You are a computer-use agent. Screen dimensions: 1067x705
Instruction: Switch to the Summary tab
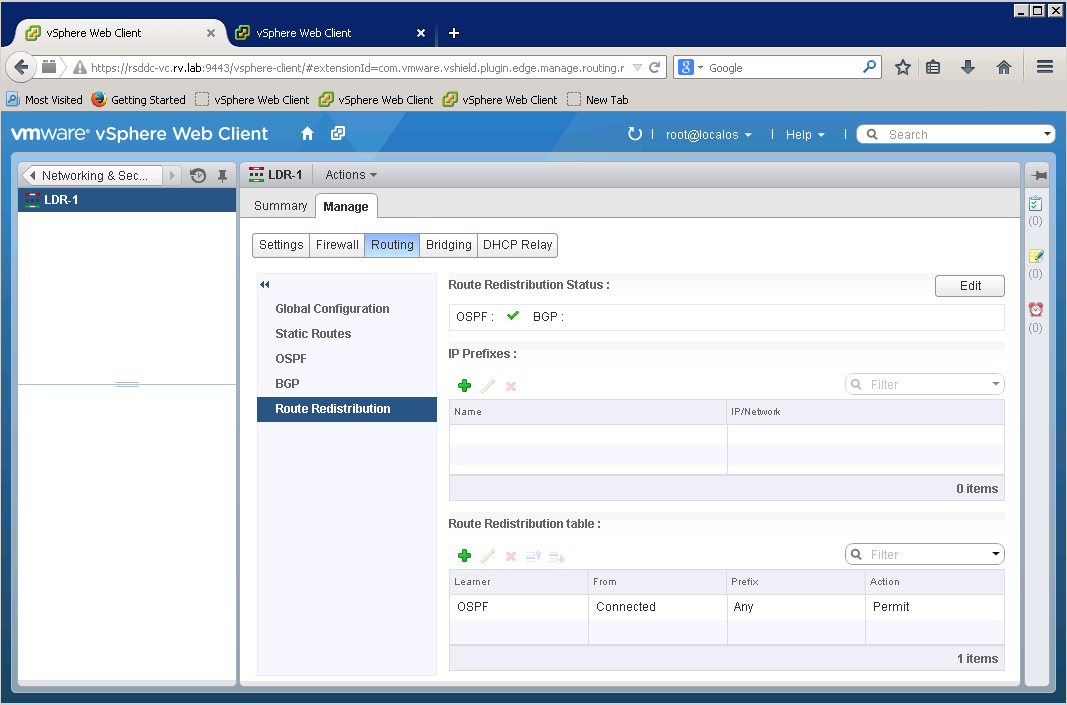coord(280,206)
